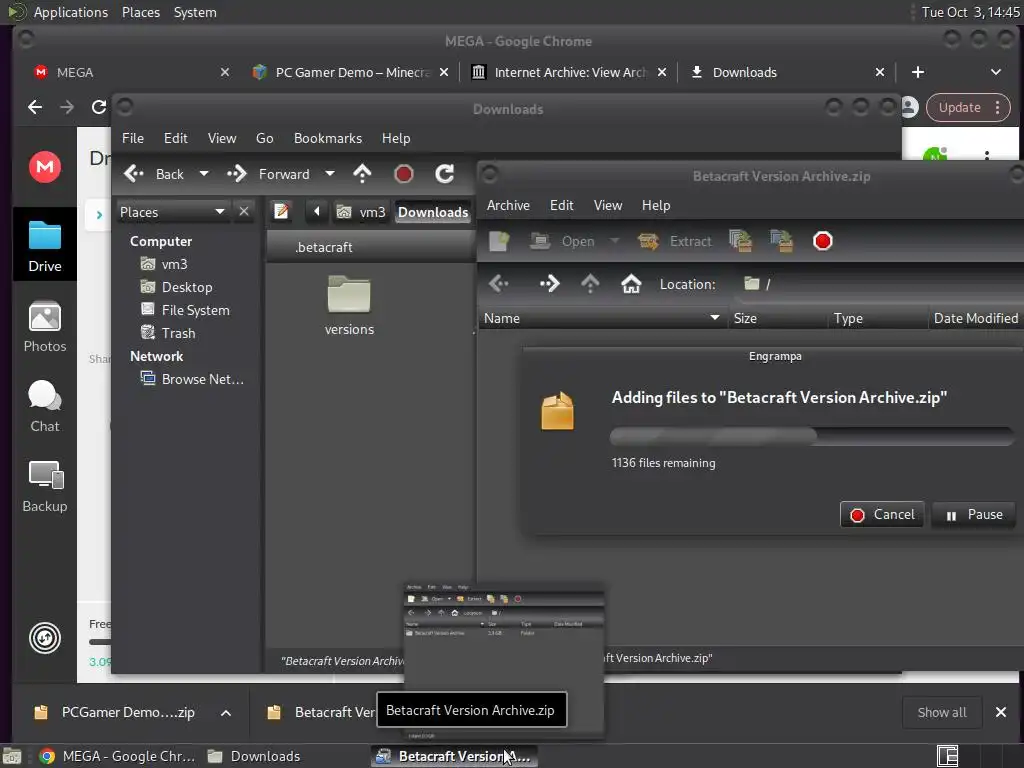Open the Photos section in MEGA
The height and width of the screenshot is (768, 1024).
[x=44, y=327]
